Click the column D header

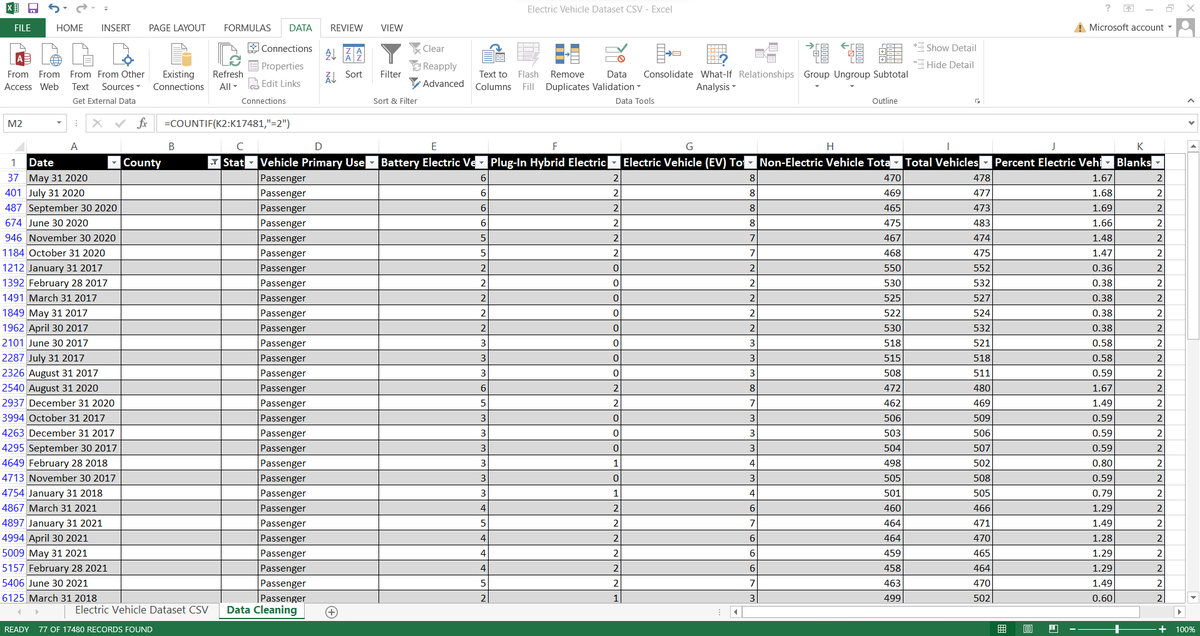pyautogui.click(x=318, y=146)
